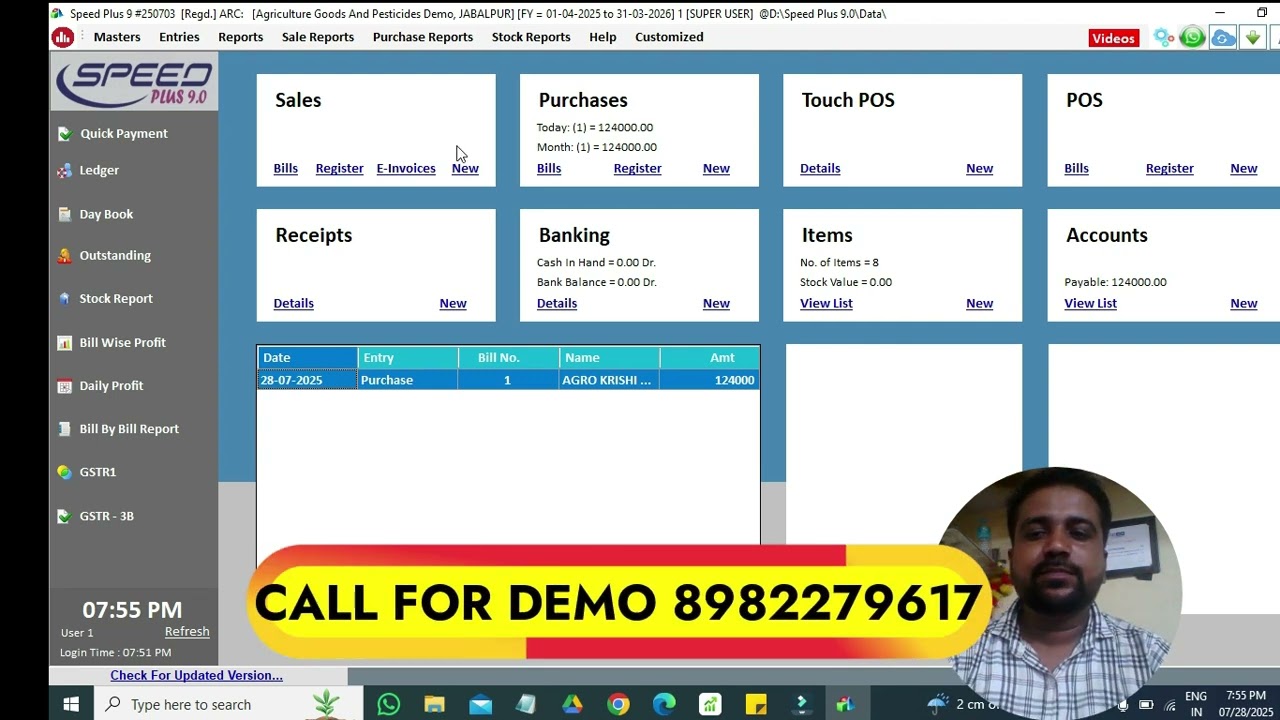This screenshot has height=720, width=1280.
Task: Open Mail app from the taskbar
Action: 481,705
